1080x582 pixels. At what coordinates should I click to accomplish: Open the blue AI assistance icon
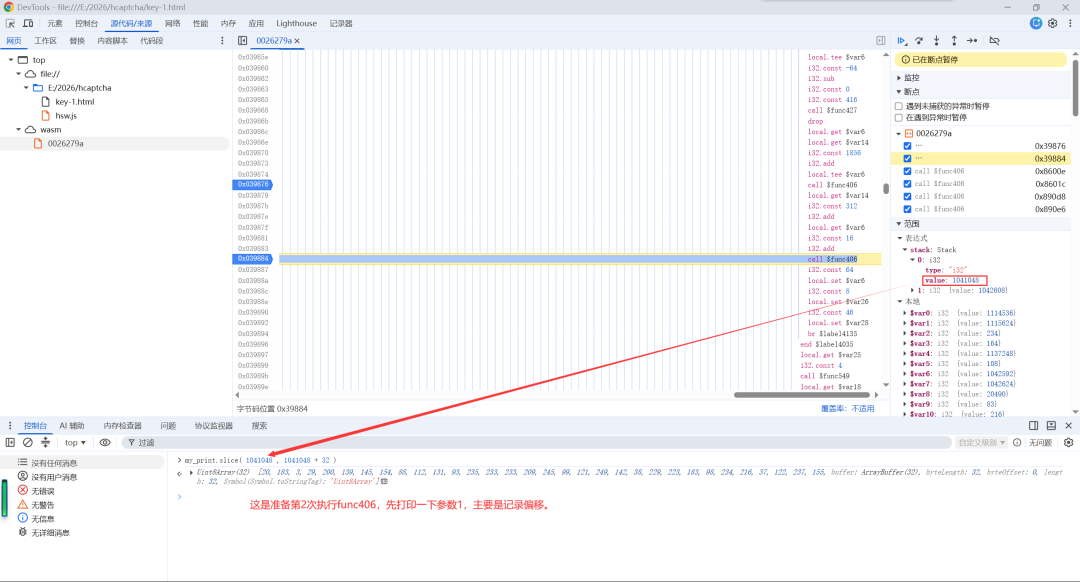pyautogui.click(x=1036, y=23)
